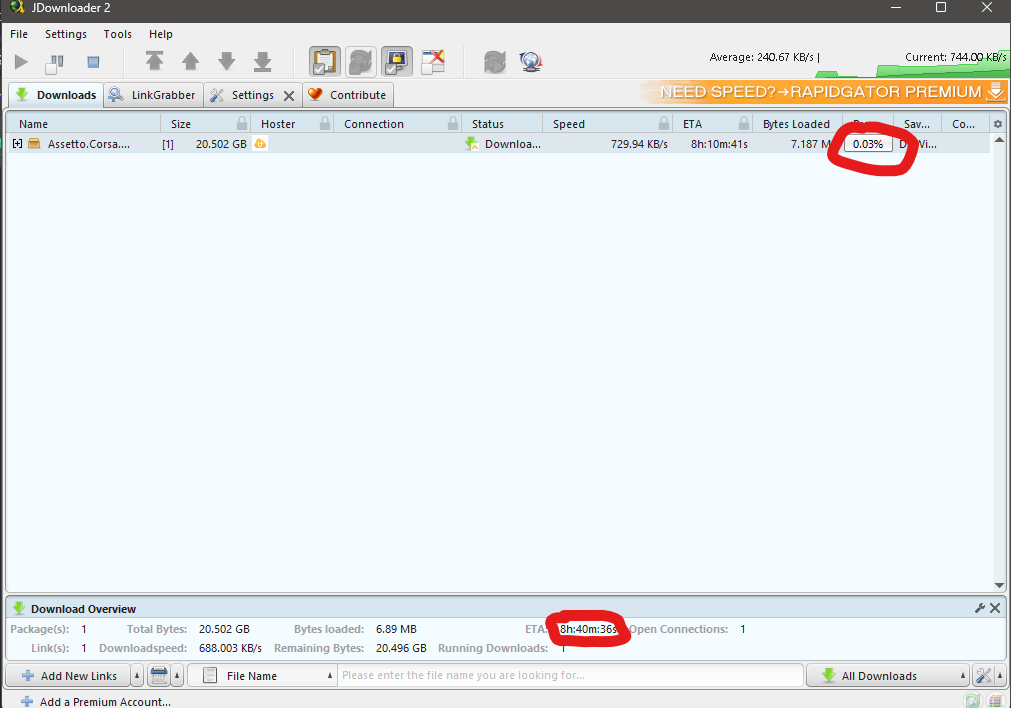This screenshot has height=708, width=1011.
Task: Click the Add New Links button
Action: (68, 676)
